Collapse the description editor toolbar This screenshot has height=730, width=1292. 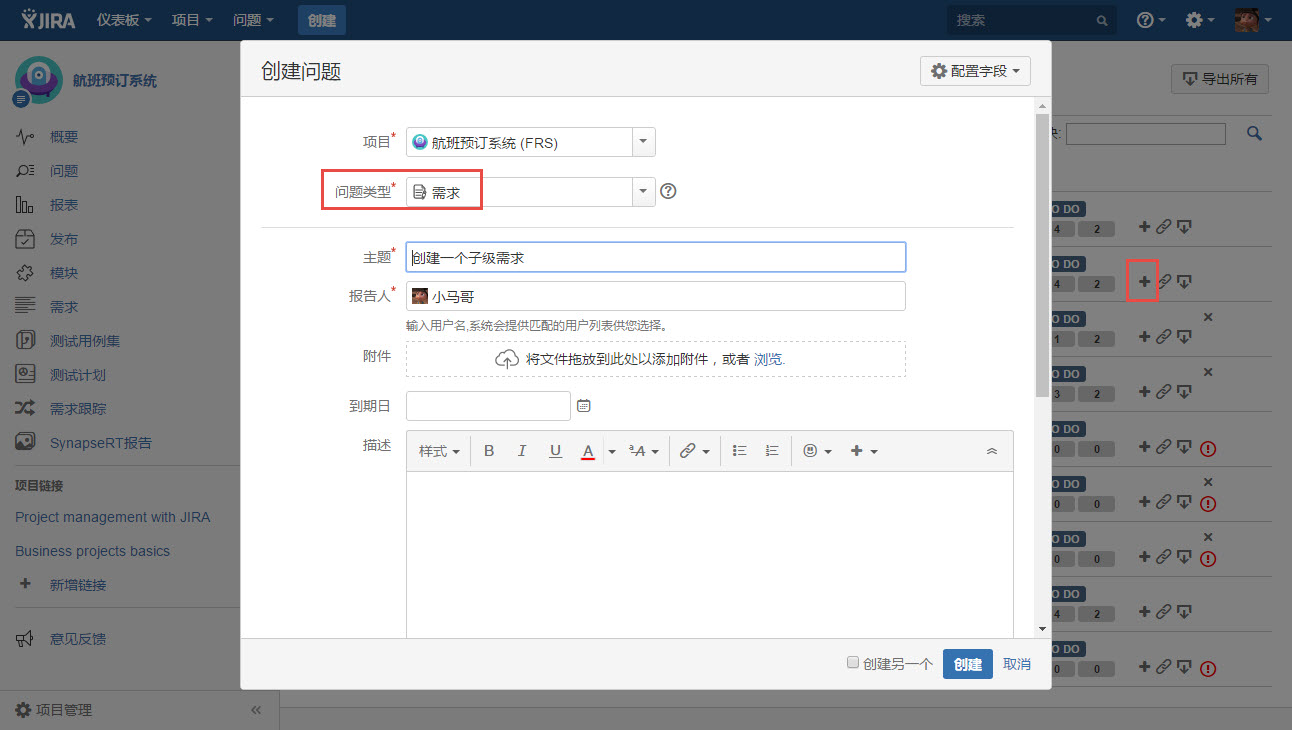click(x=992, y=451)
